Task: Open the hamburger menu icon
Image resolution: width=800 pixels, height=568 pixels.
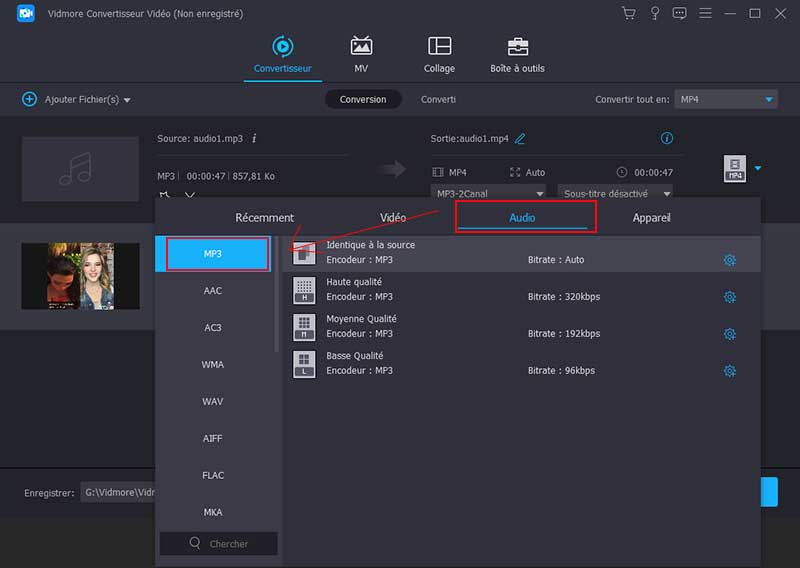Action: [705, 13]
